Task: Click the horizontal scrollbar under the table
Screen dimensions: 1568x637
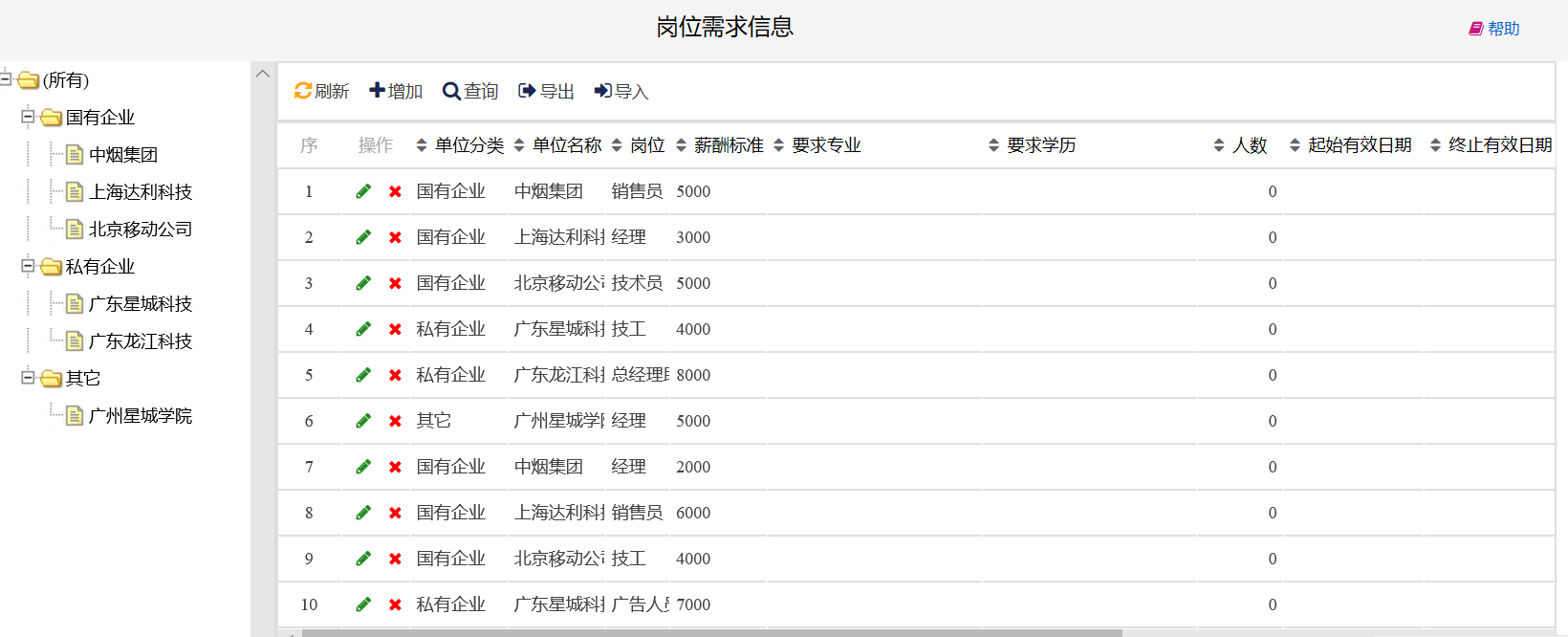Action: coord(712,633)
